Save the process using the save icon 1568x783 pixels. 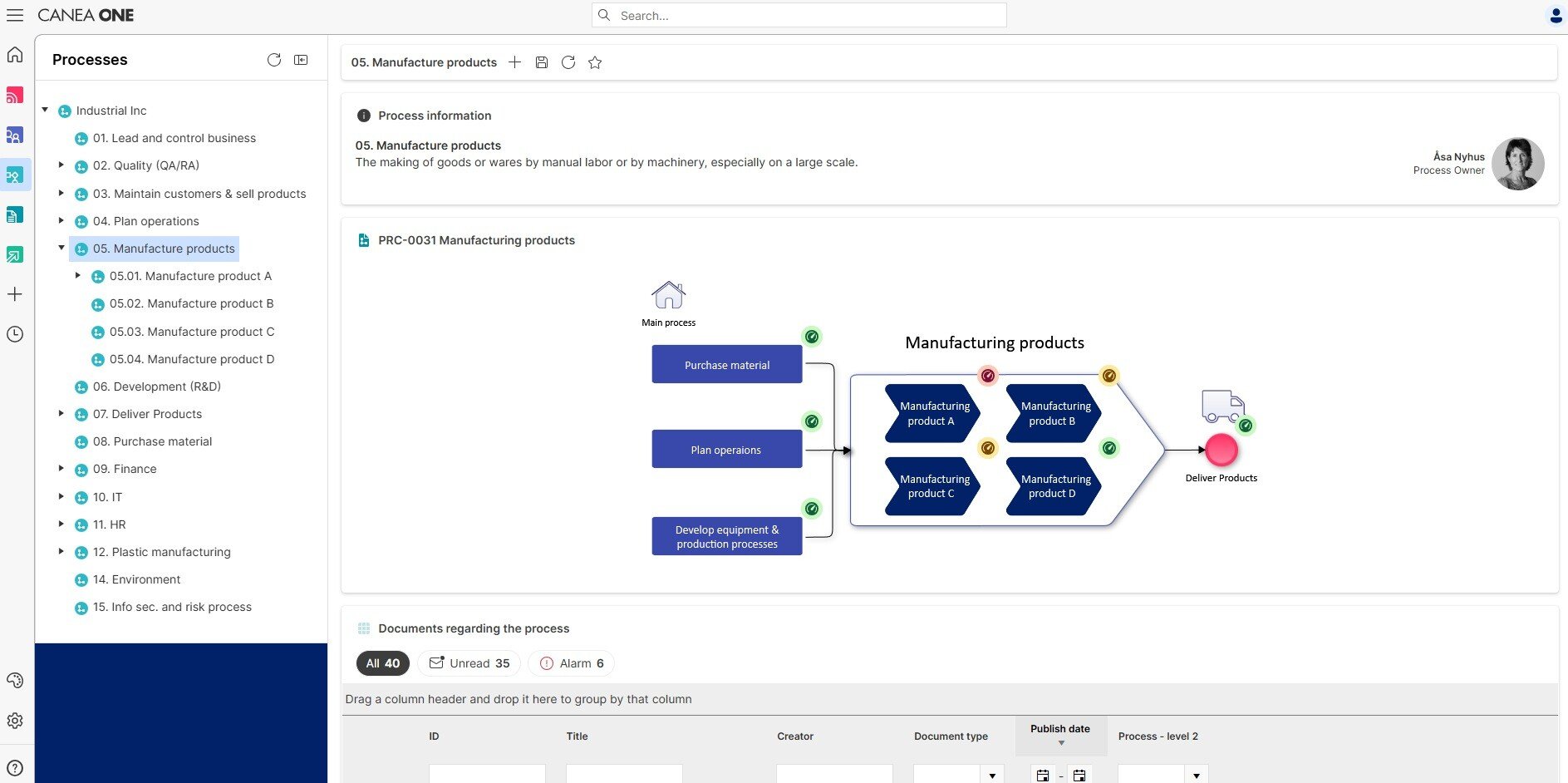tap(542, 62)
